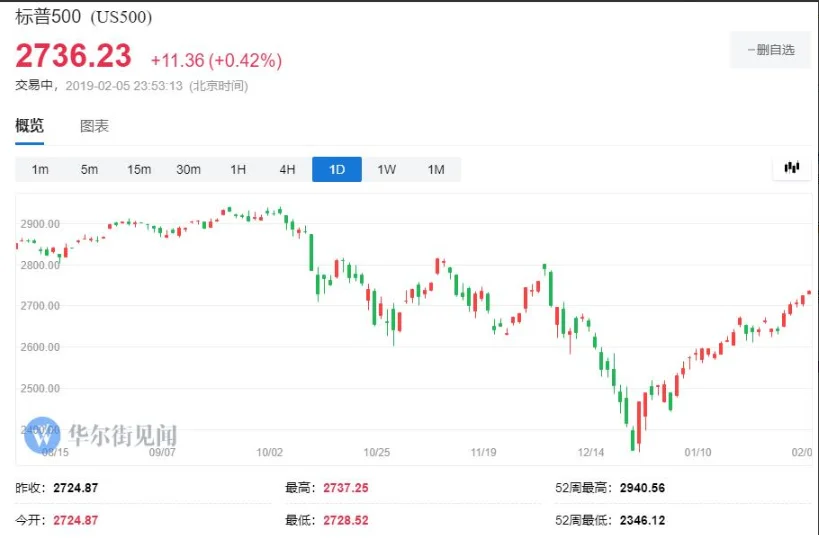Click the 52周最高 value 2940.56
This screenshot has height=538, width=819.
[642, 488]
